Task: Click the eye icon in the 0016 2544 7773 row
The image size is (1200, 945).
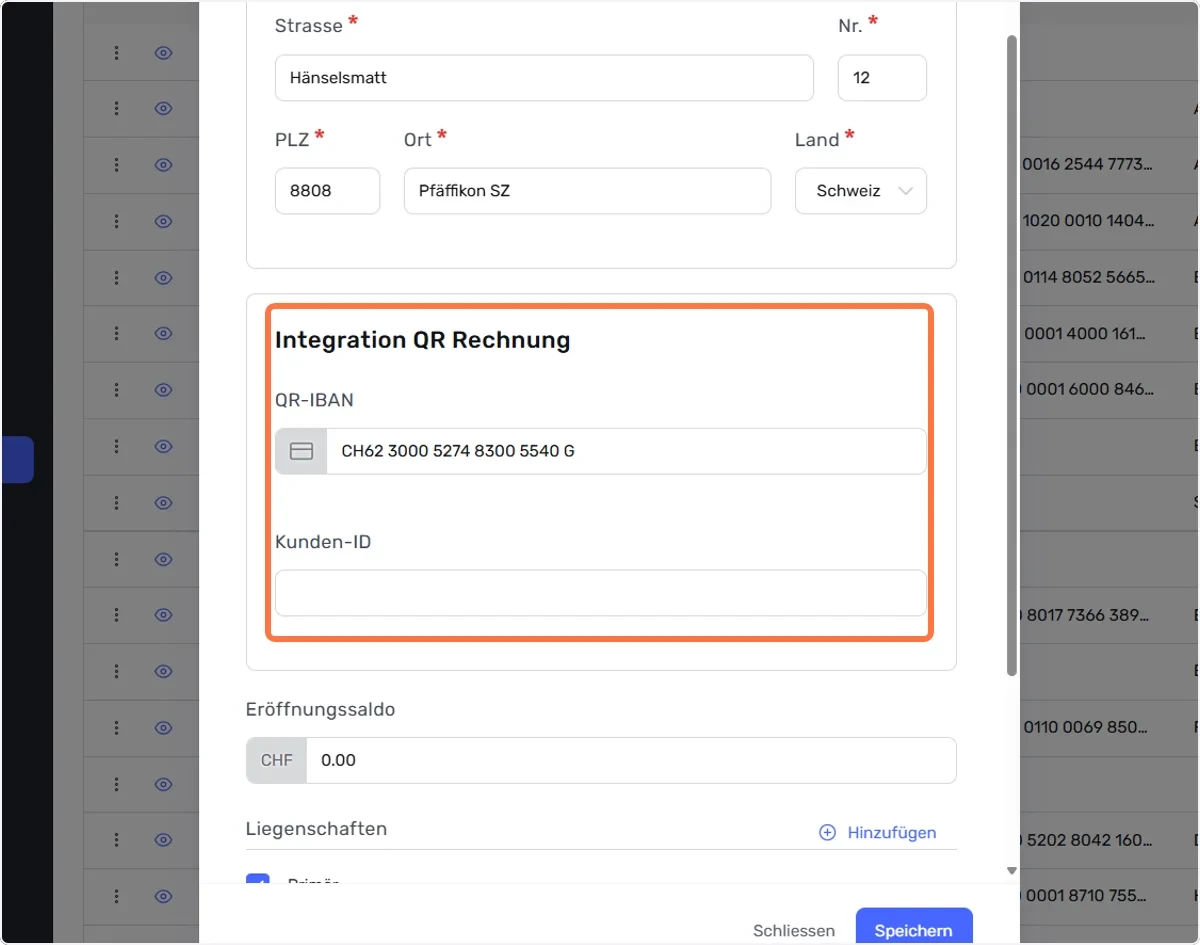Action: pyautogui.click(x=164, y=165)
